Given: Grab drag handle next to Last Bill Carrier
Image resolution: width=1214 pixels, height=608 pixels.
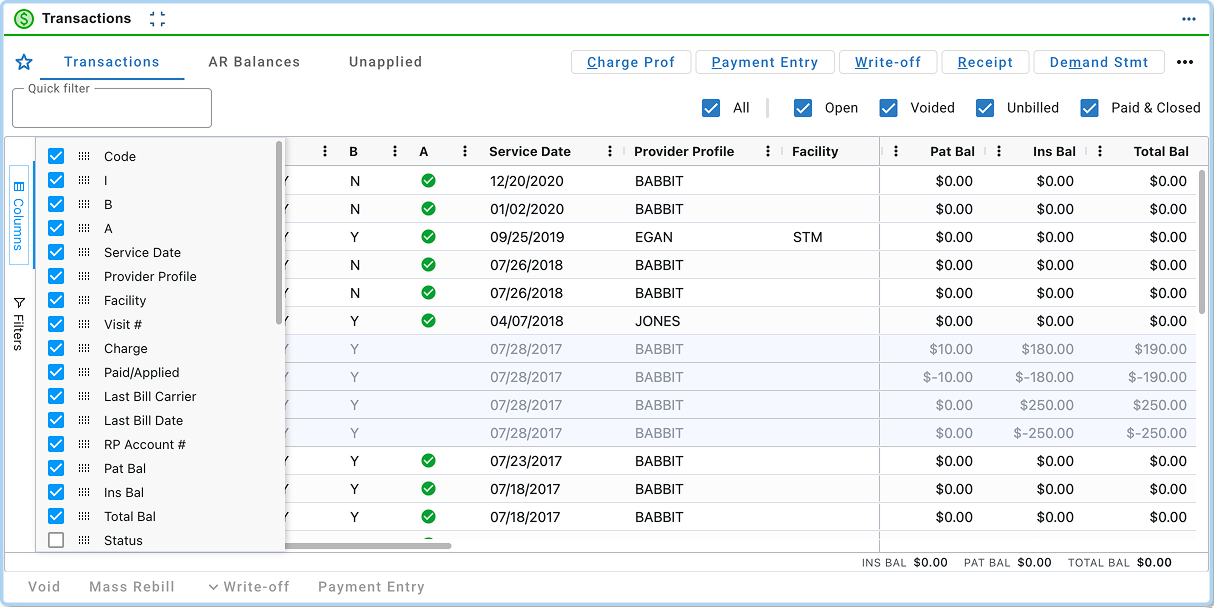Looking at the screenshot, I should [x=84, y=396].
